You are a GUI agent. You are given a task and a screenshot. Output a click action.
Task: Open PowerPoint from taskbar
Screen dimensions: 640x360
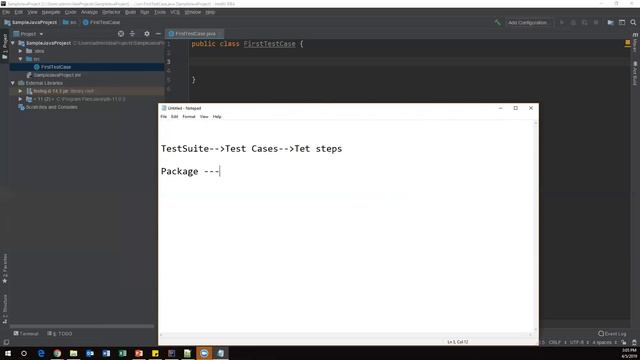coord(139,353)
